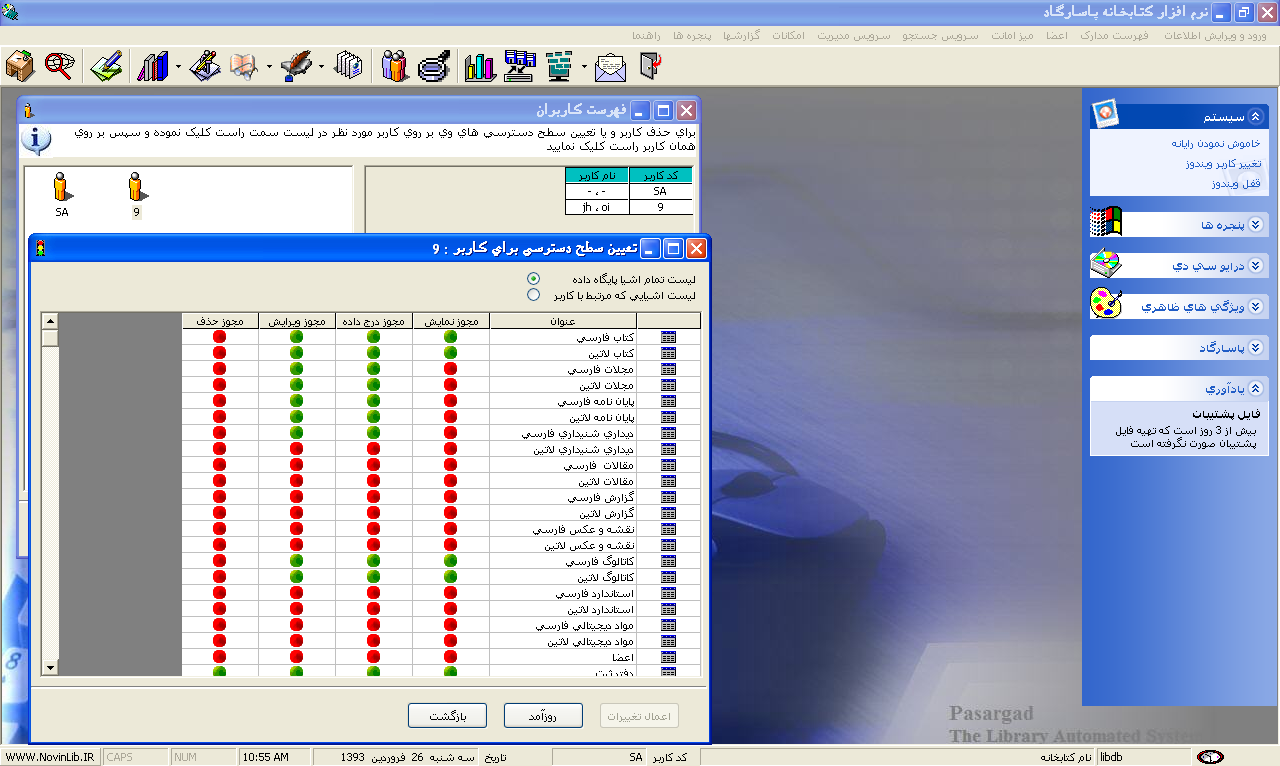Open dropdown arrow beside the books icon
This screenshot has height=766, width=1280.
point(177,67)
